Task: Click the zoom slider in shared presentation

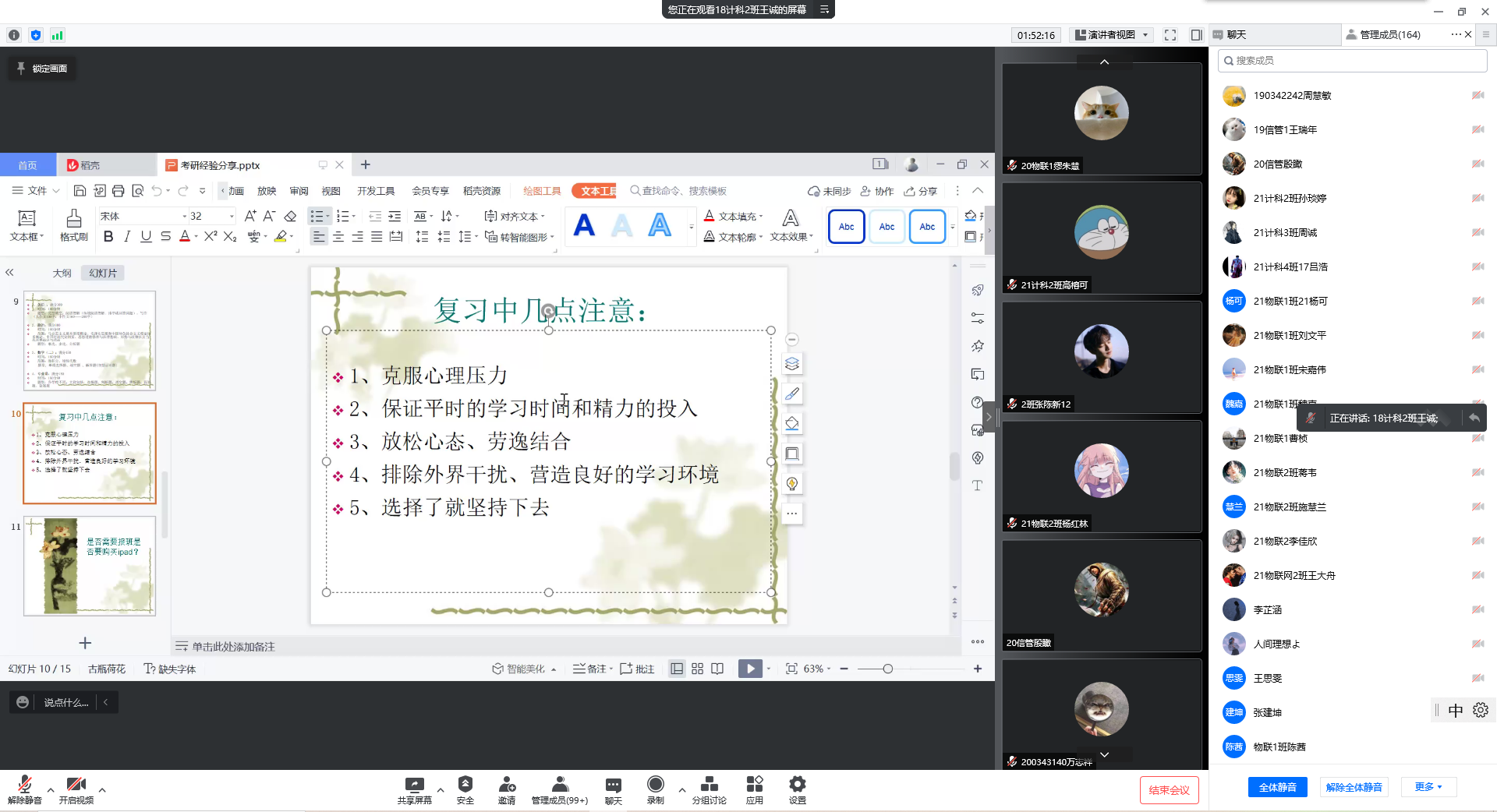Action: coord(887,669)
